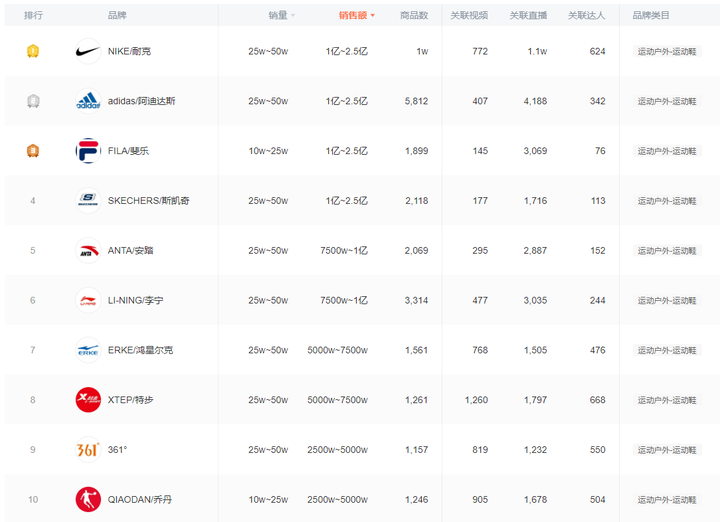Open QIAODAN/乔丹 brand link

coord(140,500)
